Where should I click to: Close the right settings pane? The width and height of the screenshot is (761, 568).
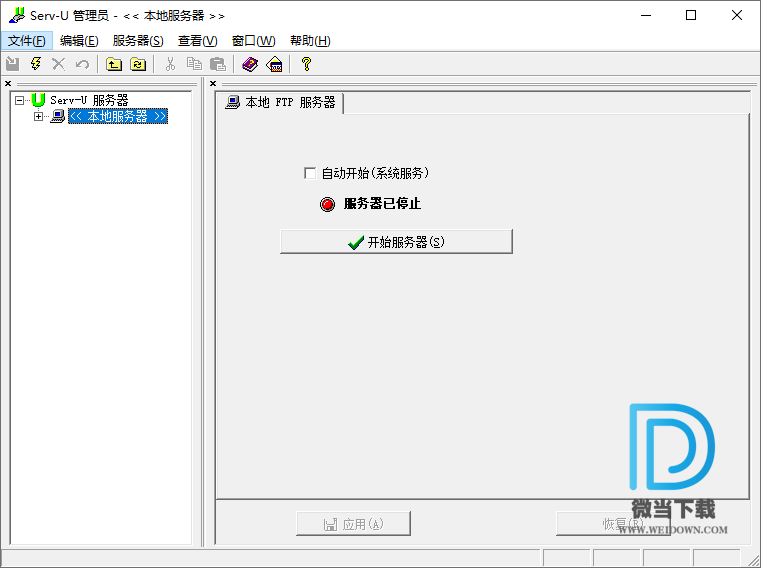(213, 84)
